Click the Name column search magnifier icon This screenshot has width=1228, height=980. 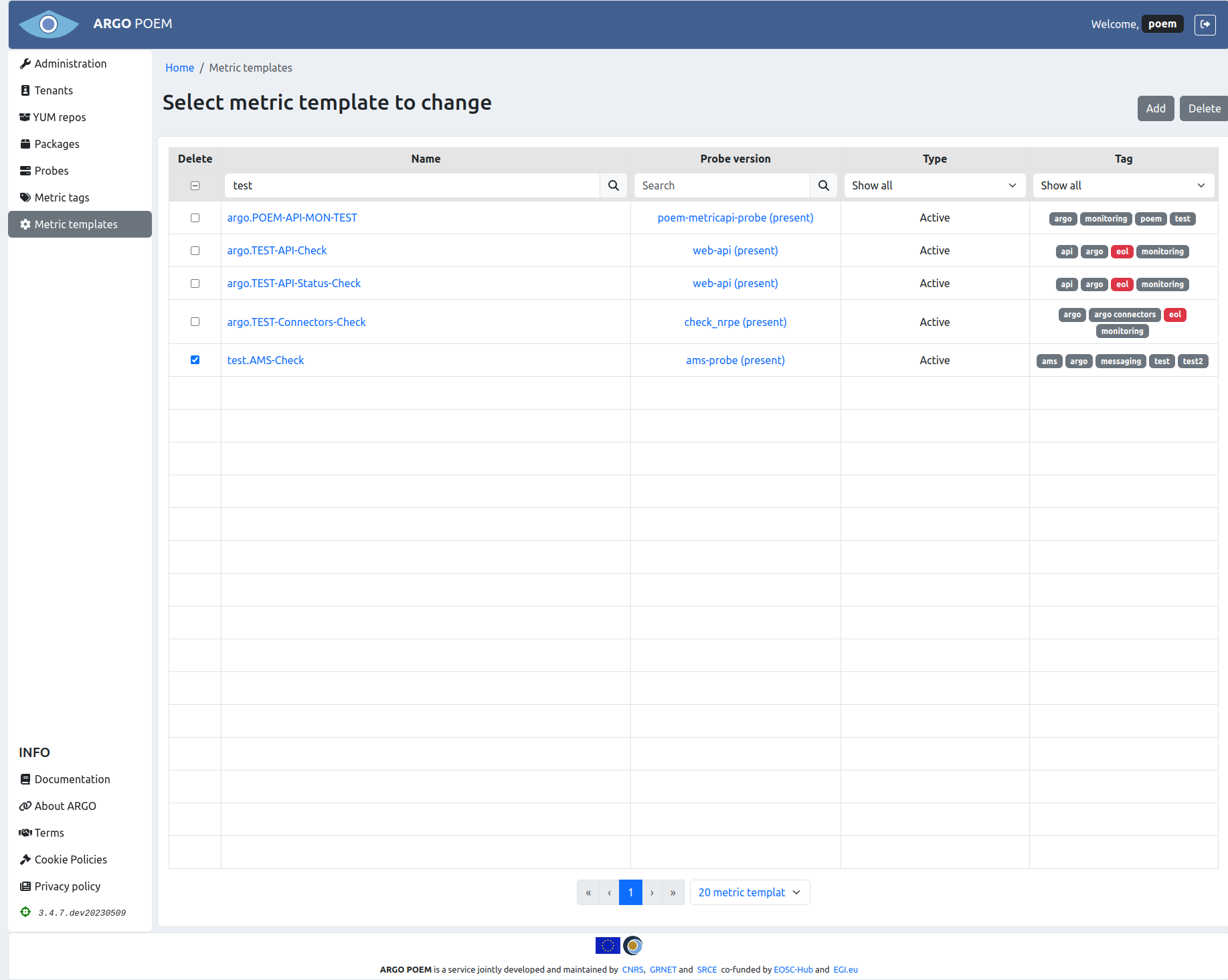[x=613, y=185]
